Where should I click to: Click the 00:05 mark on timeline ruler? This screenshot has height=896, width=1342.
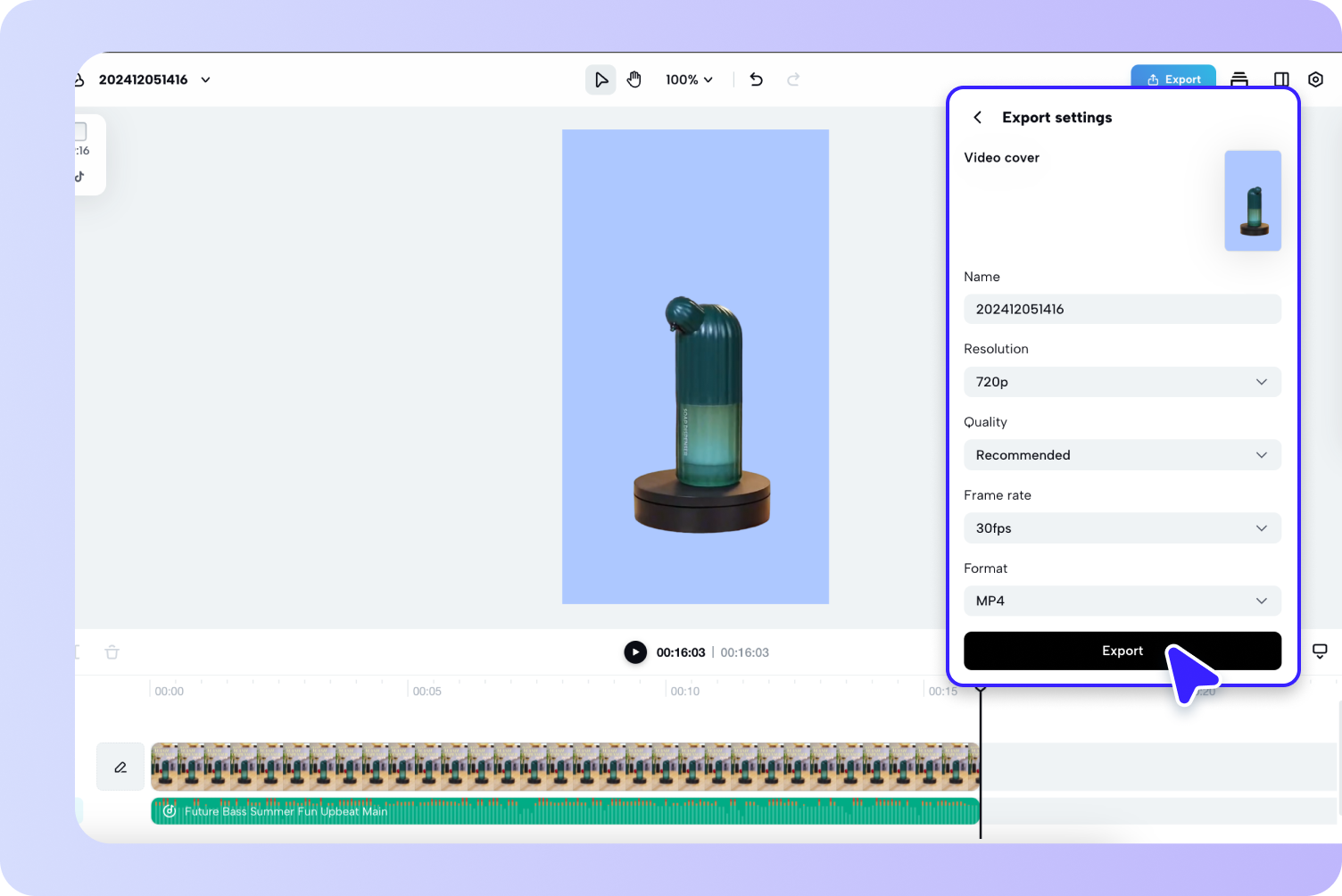(x=427, y=691)
